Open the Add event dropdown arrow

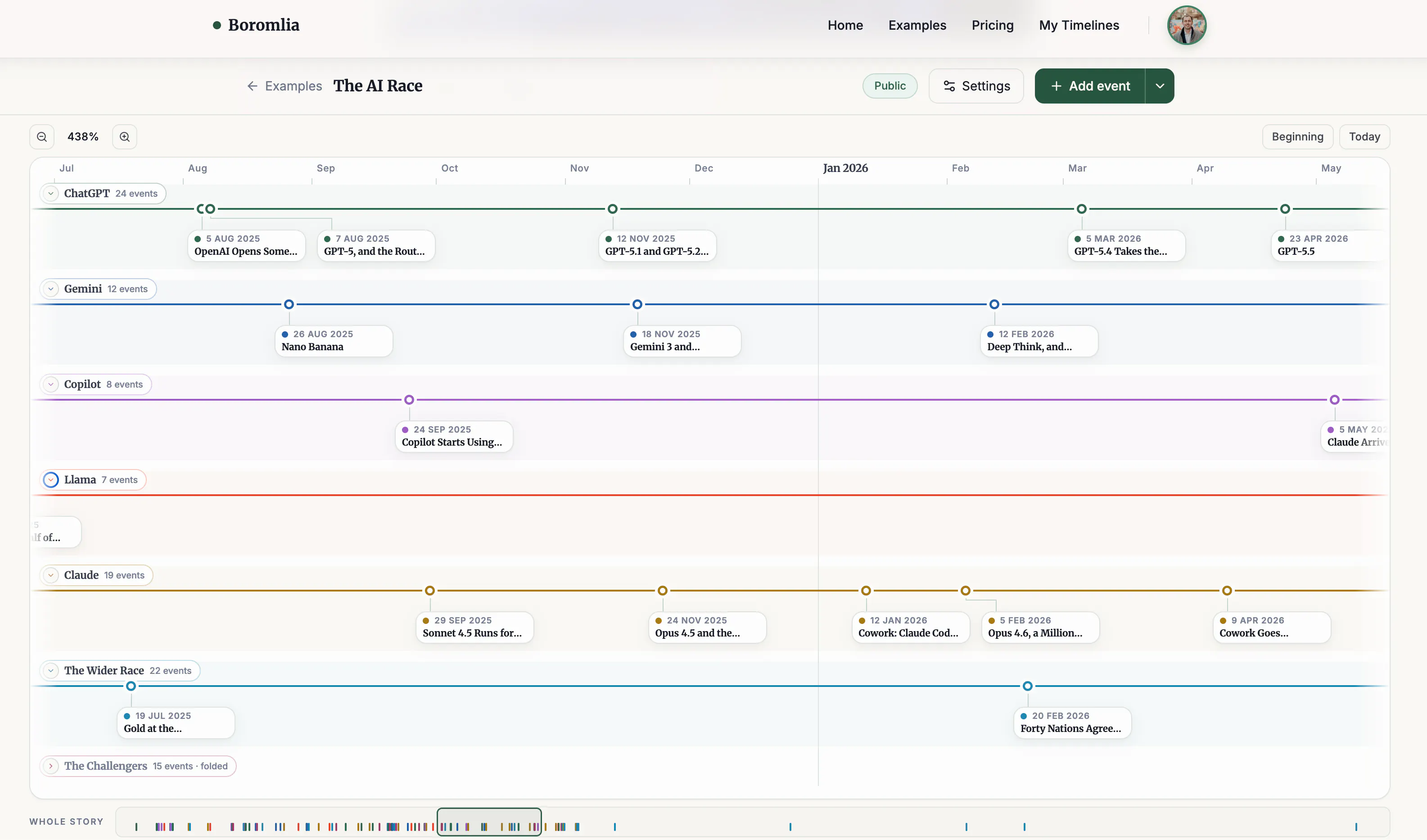(1160, 86)
